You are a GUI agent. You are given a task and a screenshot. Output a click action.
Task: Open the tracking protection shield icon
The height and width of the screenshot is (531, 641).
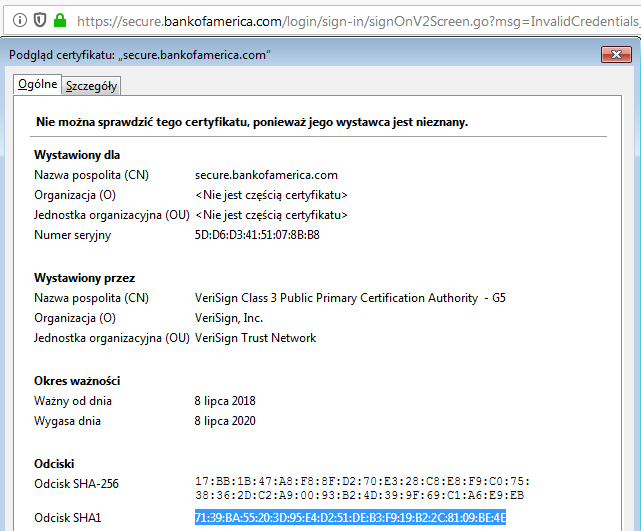40,20
